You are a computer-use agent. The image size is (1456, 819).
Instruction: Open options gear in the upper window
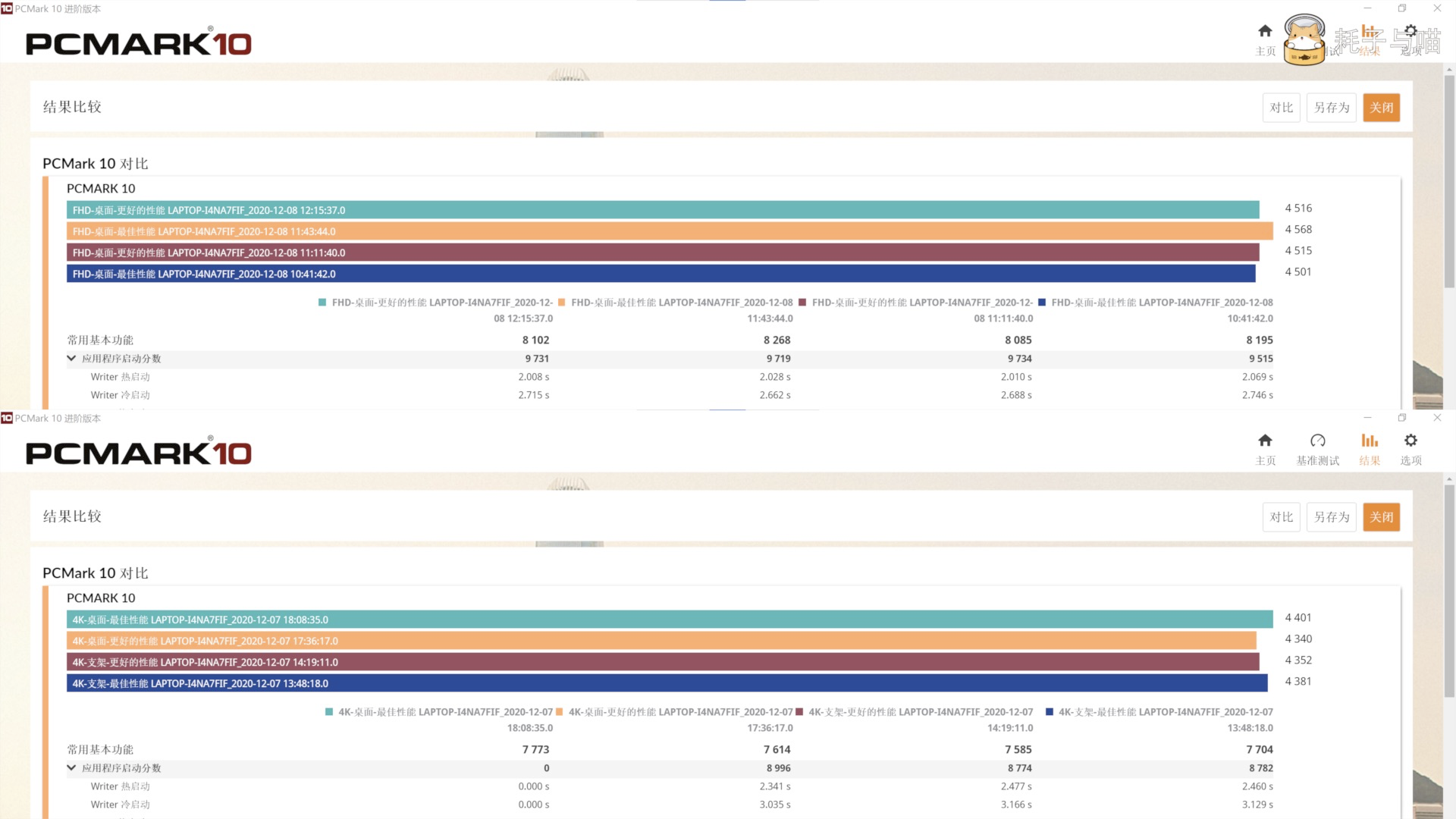(1410, 32)
